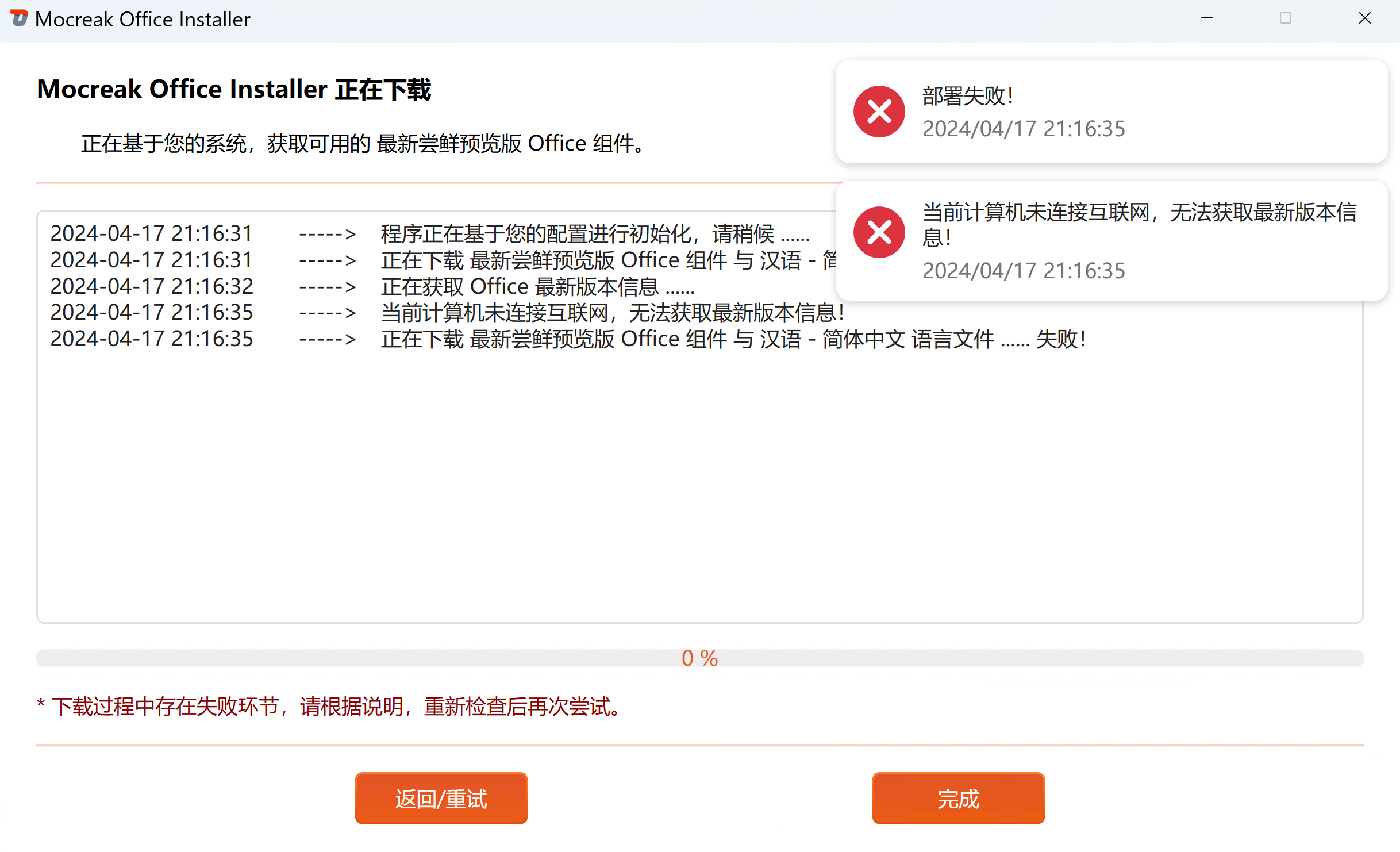This screenshot has width=1400, height=852.
Task: Click the heading Mocreak Office Installer 正在下载
Action: coord(234,90)
